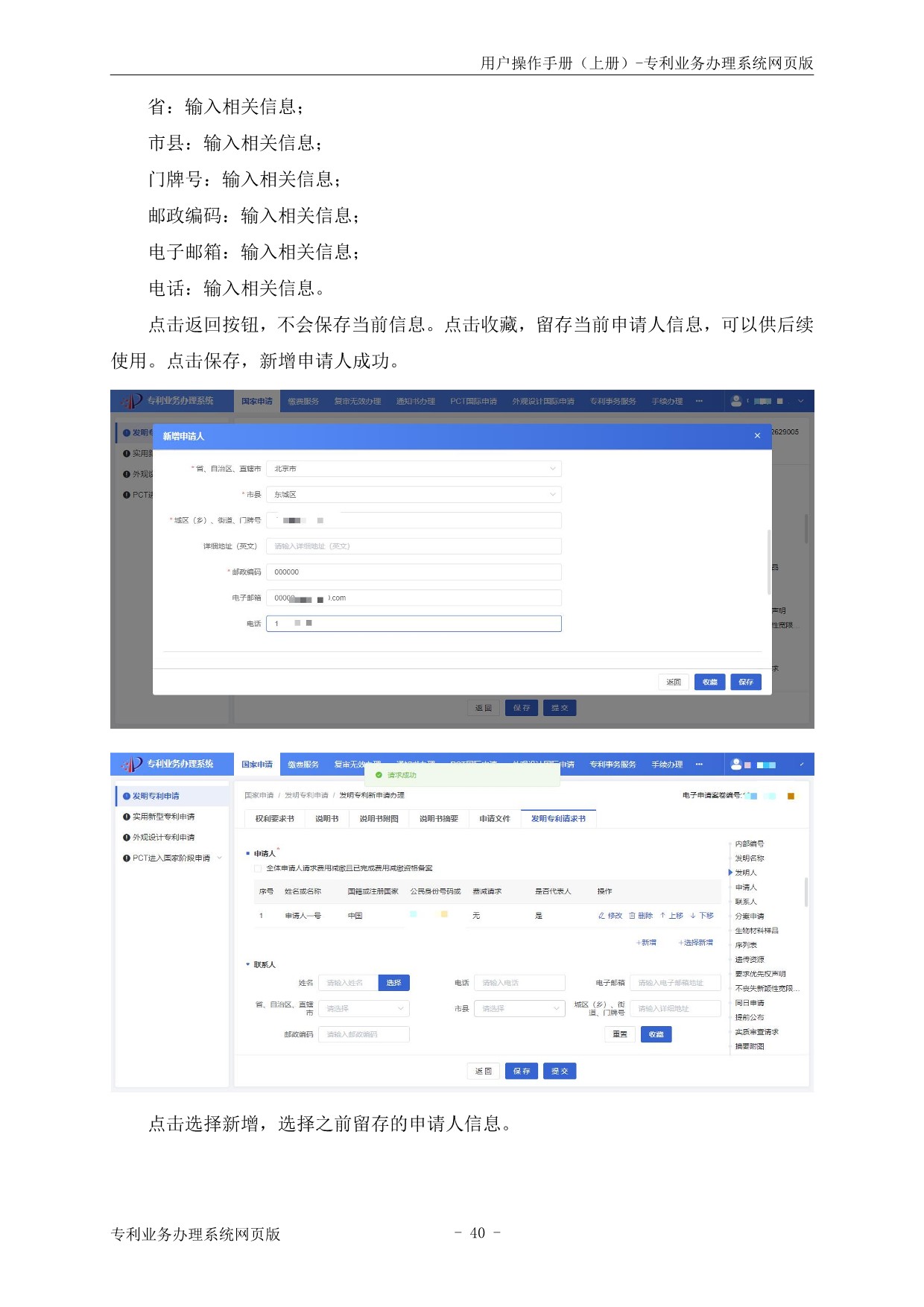Screen dimensions: 924x1307
Task: Click the 邮政编码 field containing 000000
Action: click(x=414, y=572)
